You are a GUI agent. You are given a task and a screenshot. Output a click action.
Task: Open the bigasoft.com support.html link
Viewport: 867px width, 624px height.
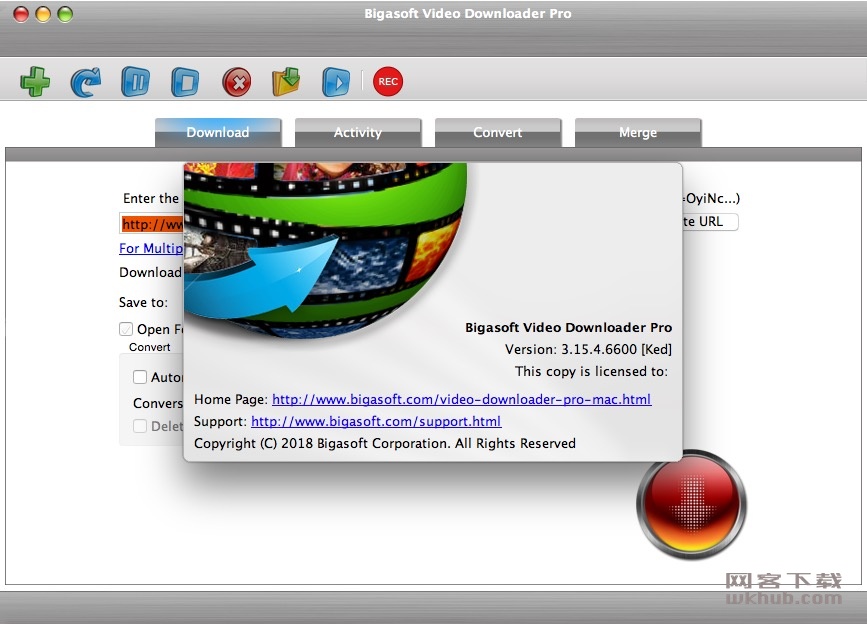(376, 421)
